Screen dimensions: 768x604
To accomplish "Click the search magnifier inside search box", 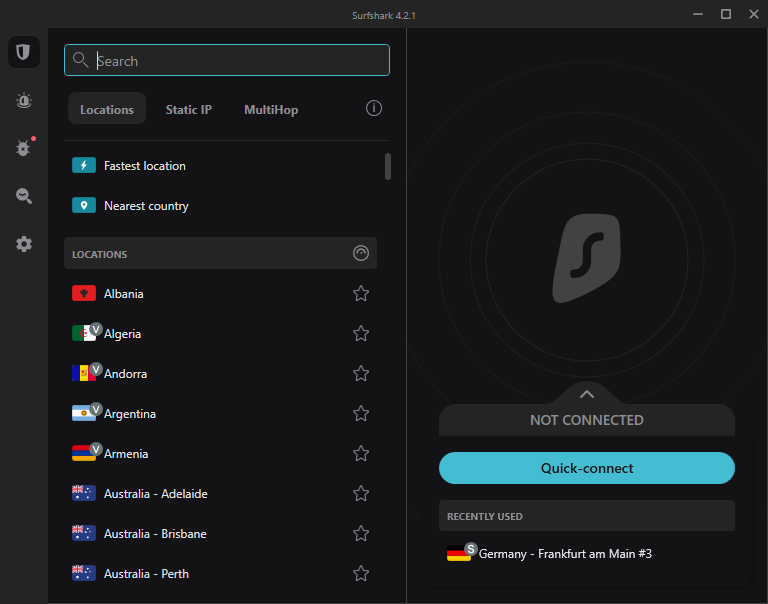I will pyautogui.click(x=80, y=60).
